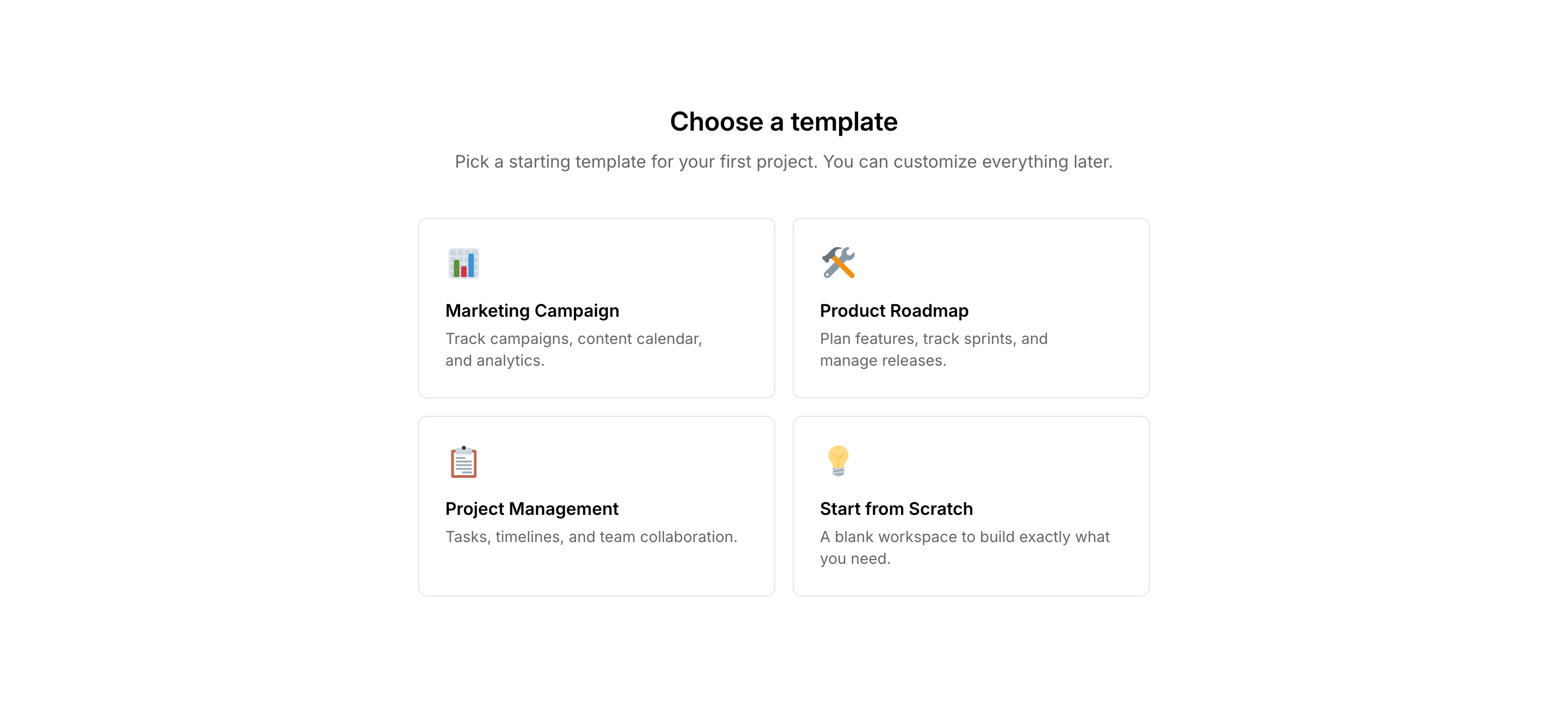Click the hammer and wrench icon
1568x701 pixels.
point(838,263)
